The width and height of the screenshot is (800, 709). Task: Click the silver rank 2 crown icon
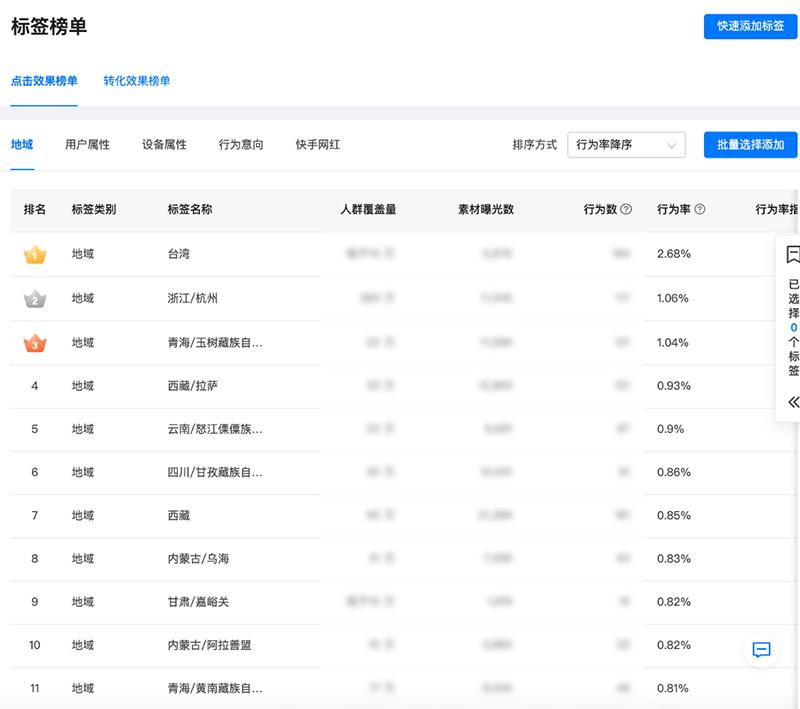(35, 299)
